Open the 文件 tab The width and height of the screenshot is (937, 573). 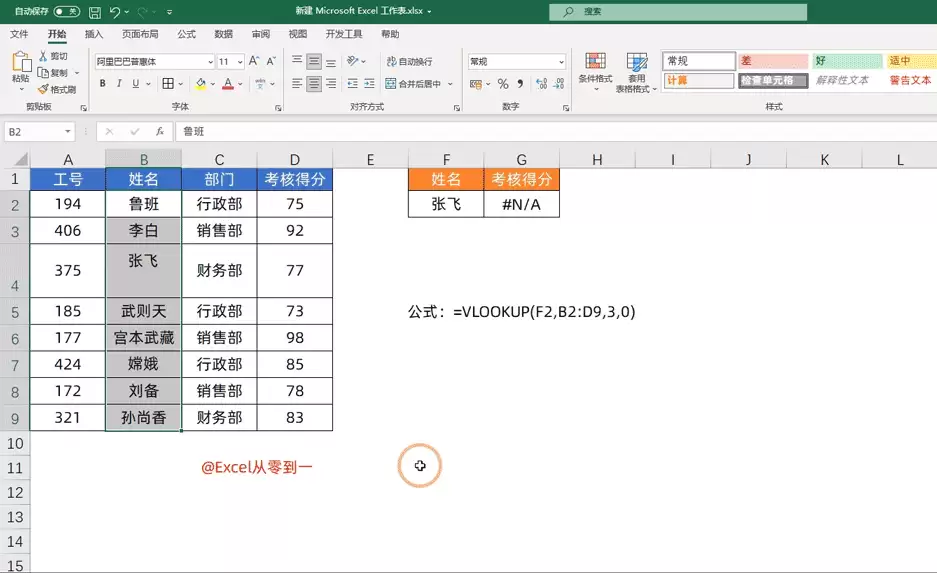coord(19,34)
